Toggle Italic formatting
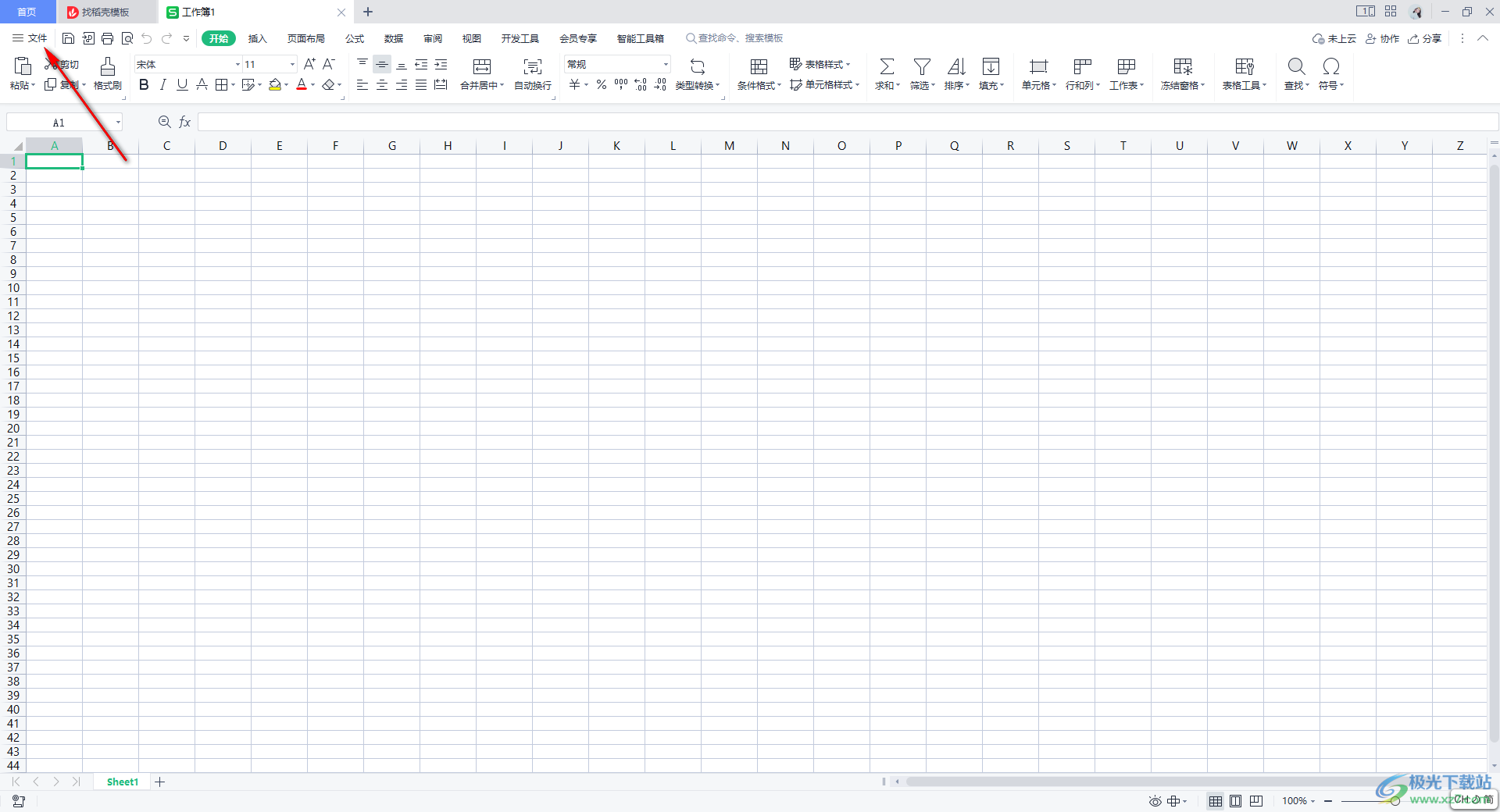Viewport: 1500px width, 812px height. pyautogui.click(x=163, y=84)
